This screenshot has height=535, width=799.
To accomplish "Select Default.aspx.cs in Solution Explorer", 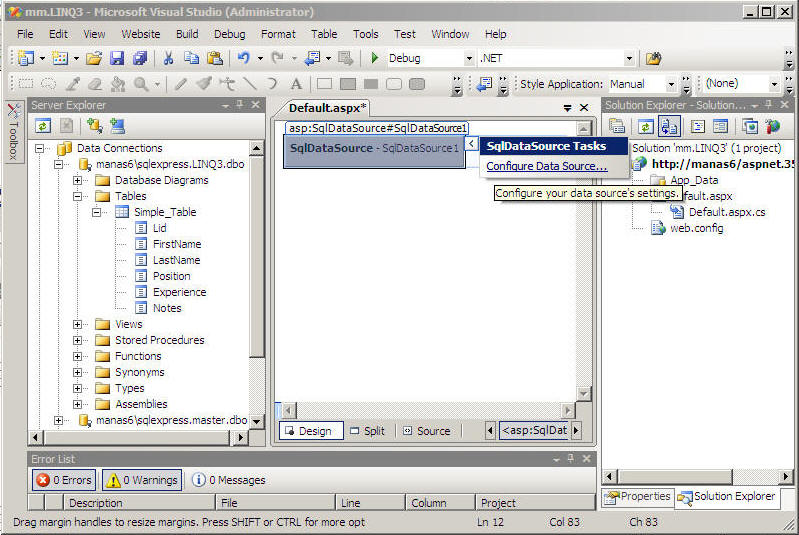I will (727, 212).
